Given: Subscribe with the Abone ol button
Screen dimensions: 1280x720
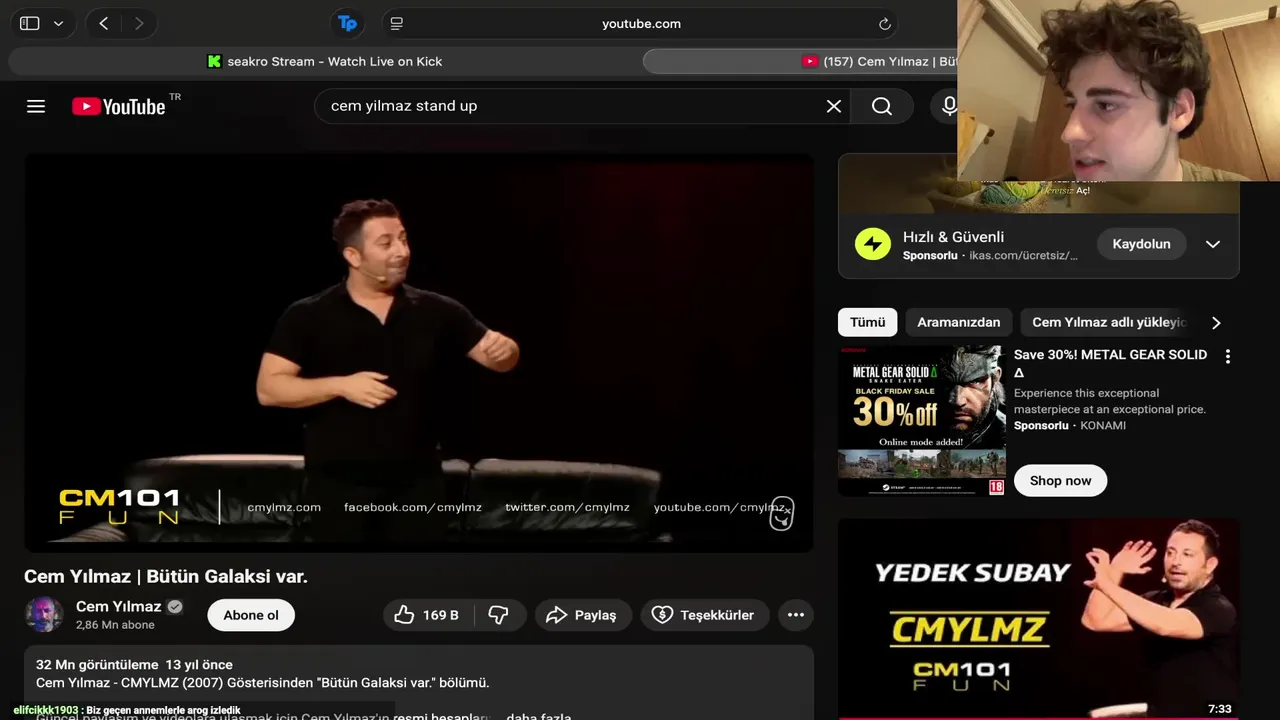Looking at the screenshot, I should pyautogui.click(x=251, y=615).
